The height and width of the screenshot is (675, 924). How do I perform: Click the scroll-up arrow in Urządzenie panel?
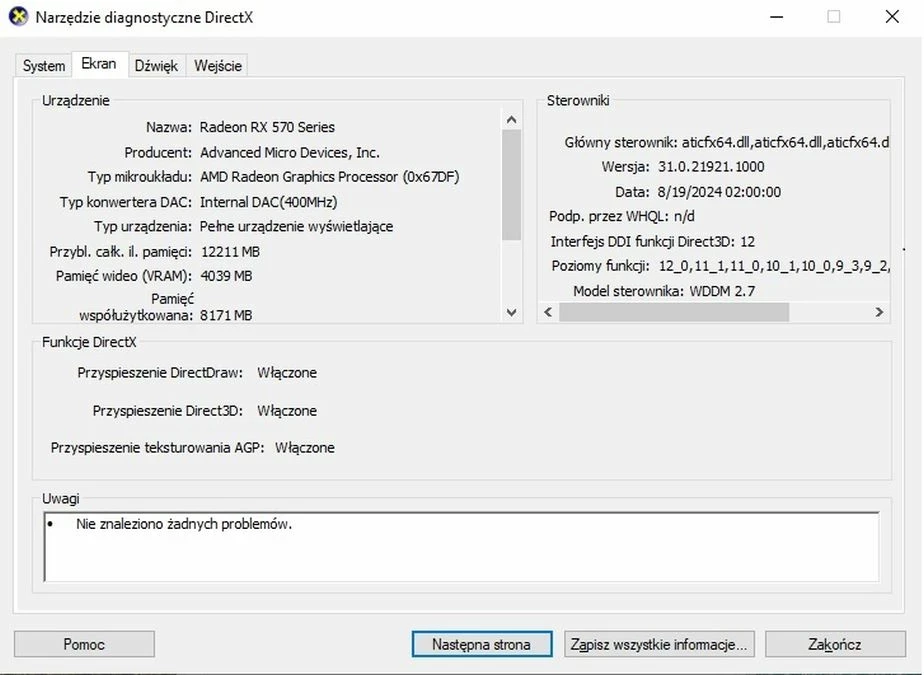pos(511,118)
